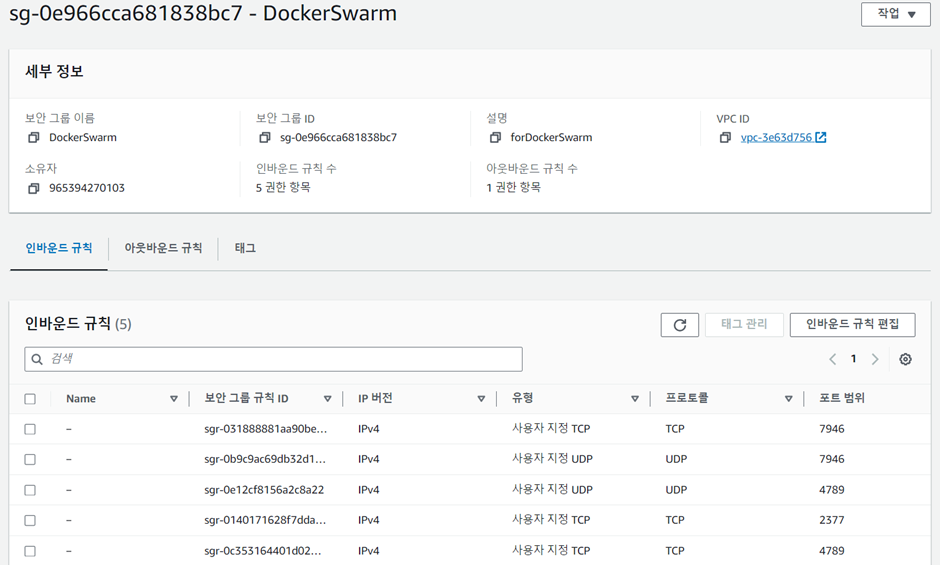Click rule ID sgr-0b9c9ac69db32d1...
This screenshot has height=565, width=940.
pos(265,459)
